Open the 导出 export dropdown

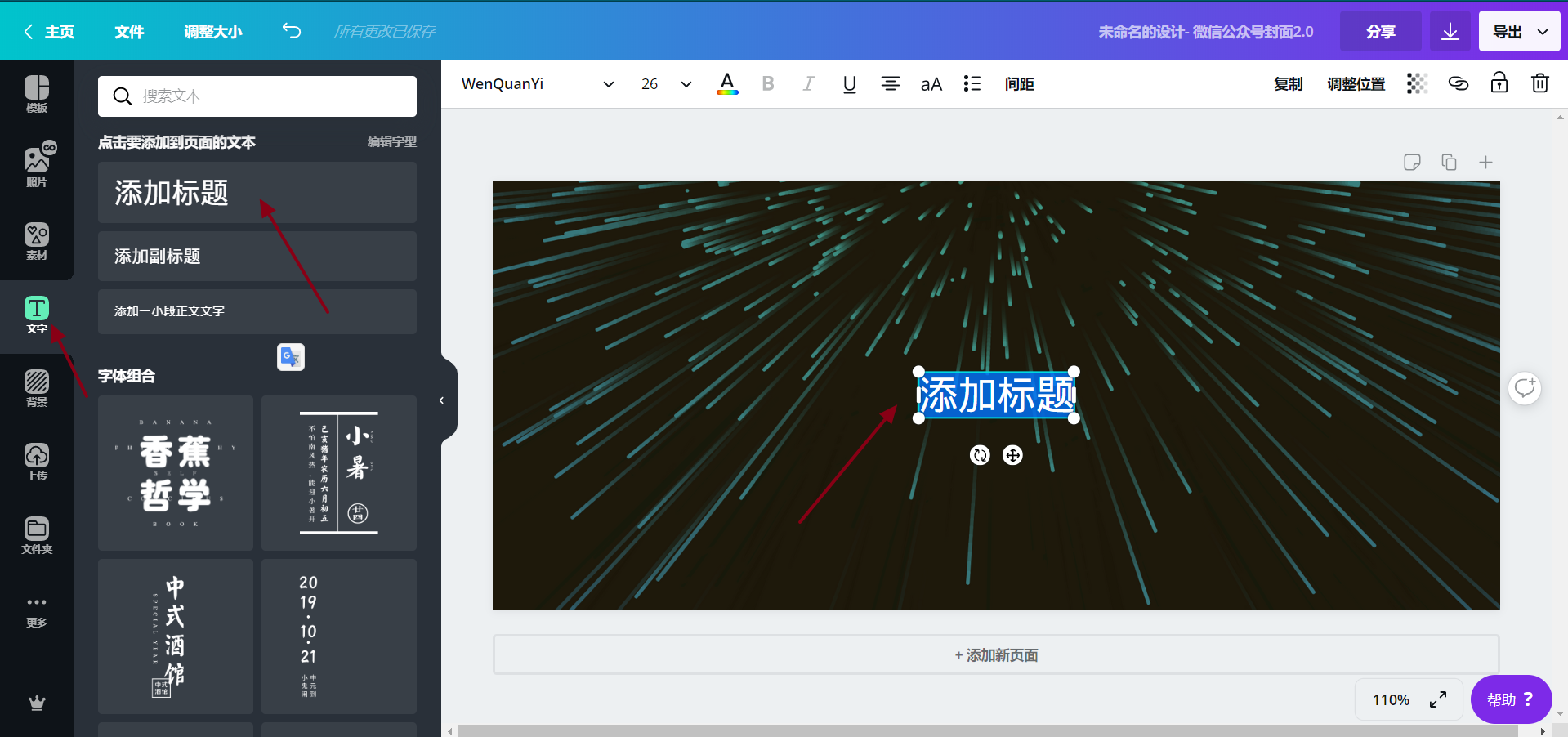tap(1519, 31)
